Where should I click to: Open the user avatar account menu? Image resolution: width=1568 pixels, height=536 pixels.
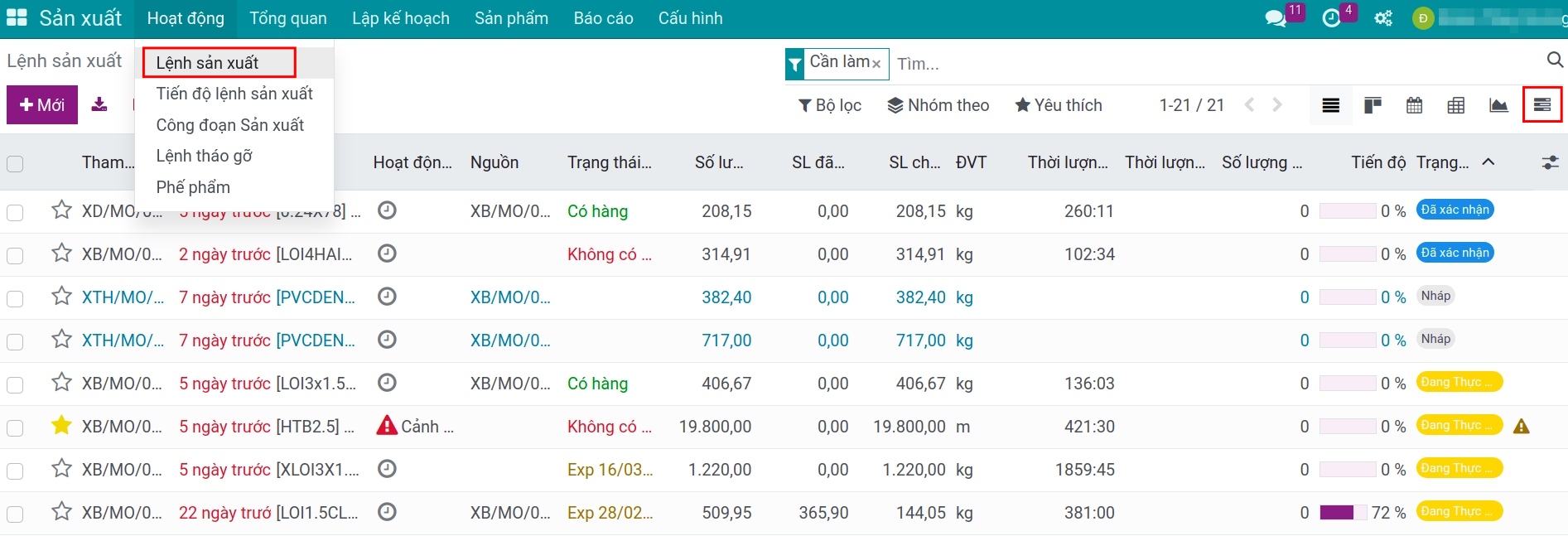(x=1422, y=18)
